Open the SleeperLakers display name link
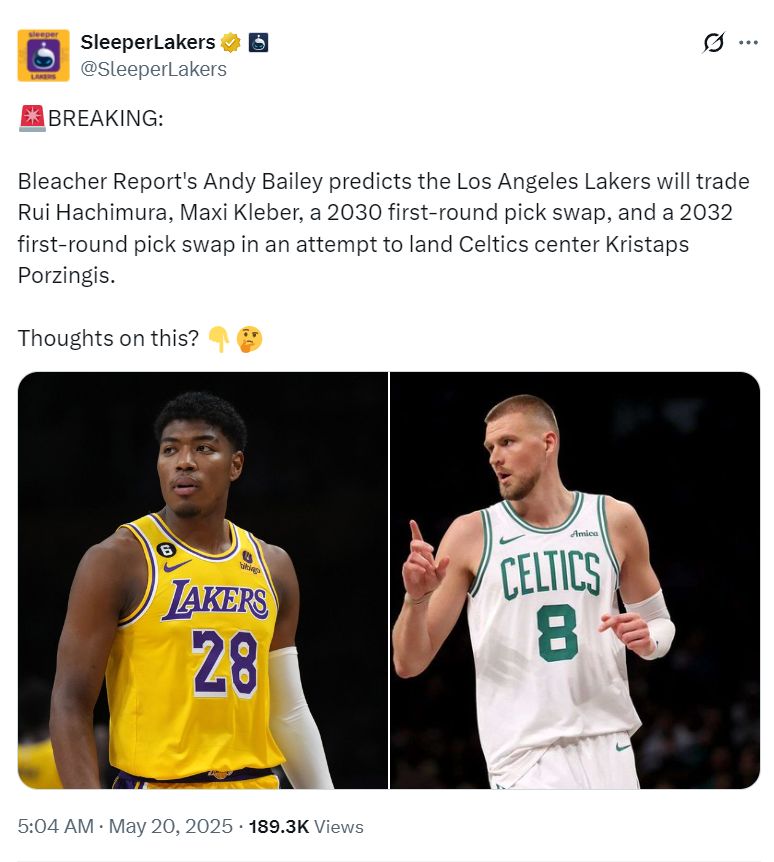This screenshot has width=774, height=862. pos(148,42)
